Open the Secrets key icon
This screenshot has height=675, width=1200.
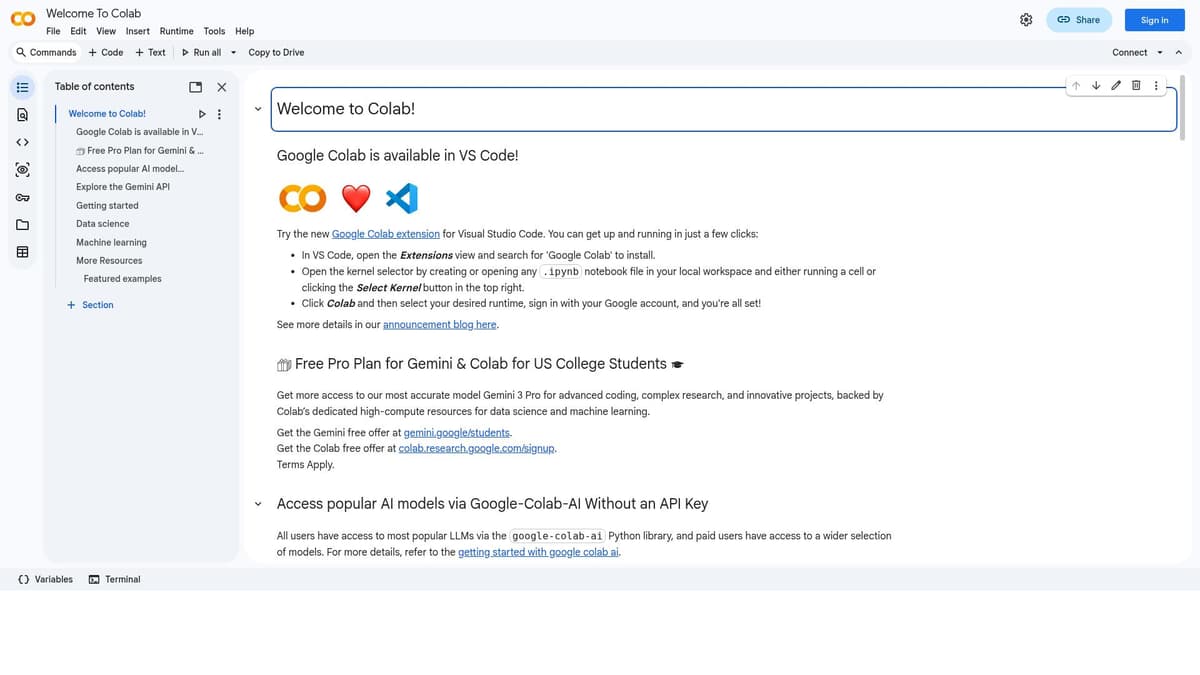pyautogui.click(x=22, y=197)
